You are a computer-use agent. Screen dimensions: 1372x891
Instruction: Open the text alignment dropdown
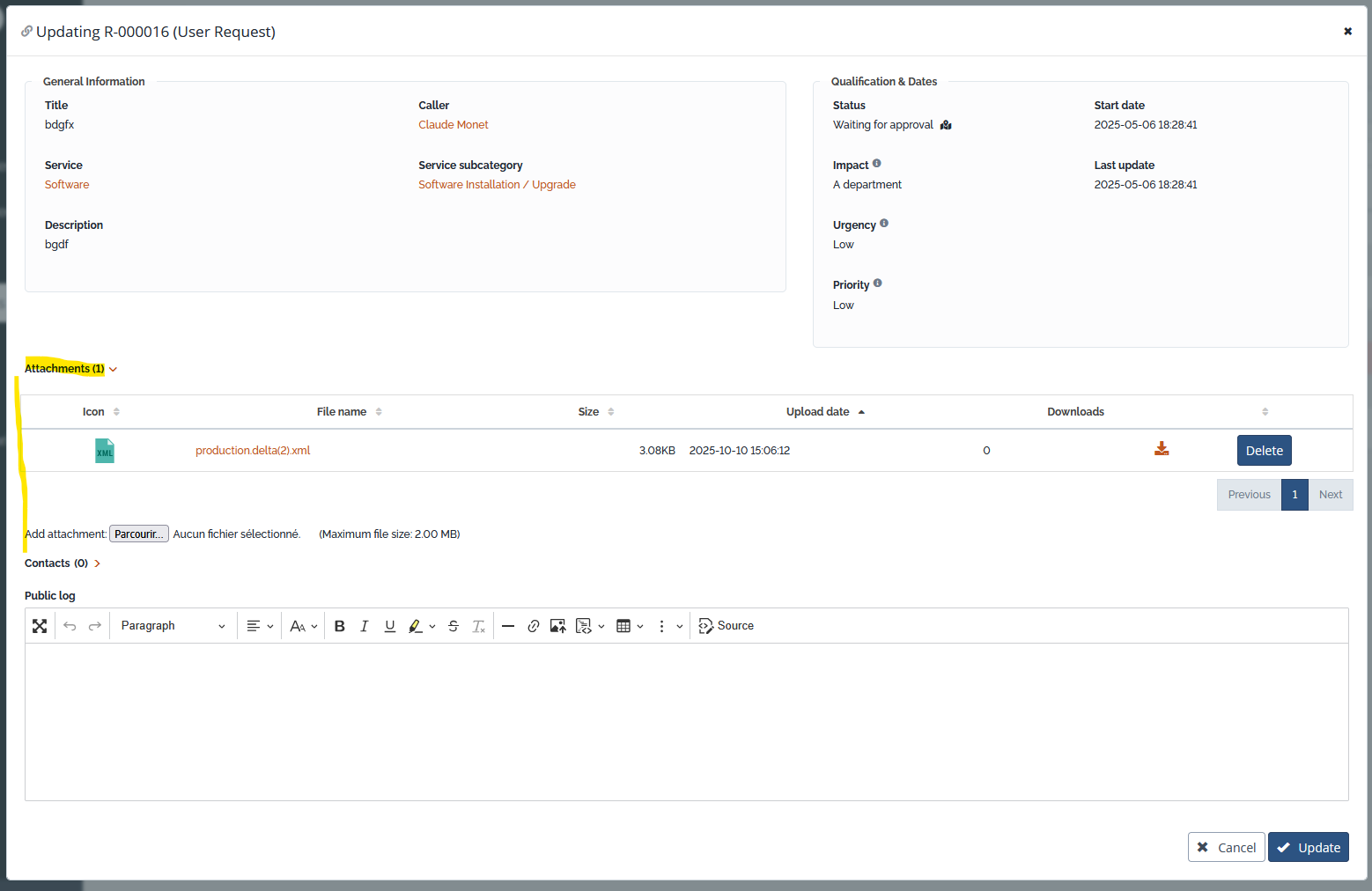point(259,626)
